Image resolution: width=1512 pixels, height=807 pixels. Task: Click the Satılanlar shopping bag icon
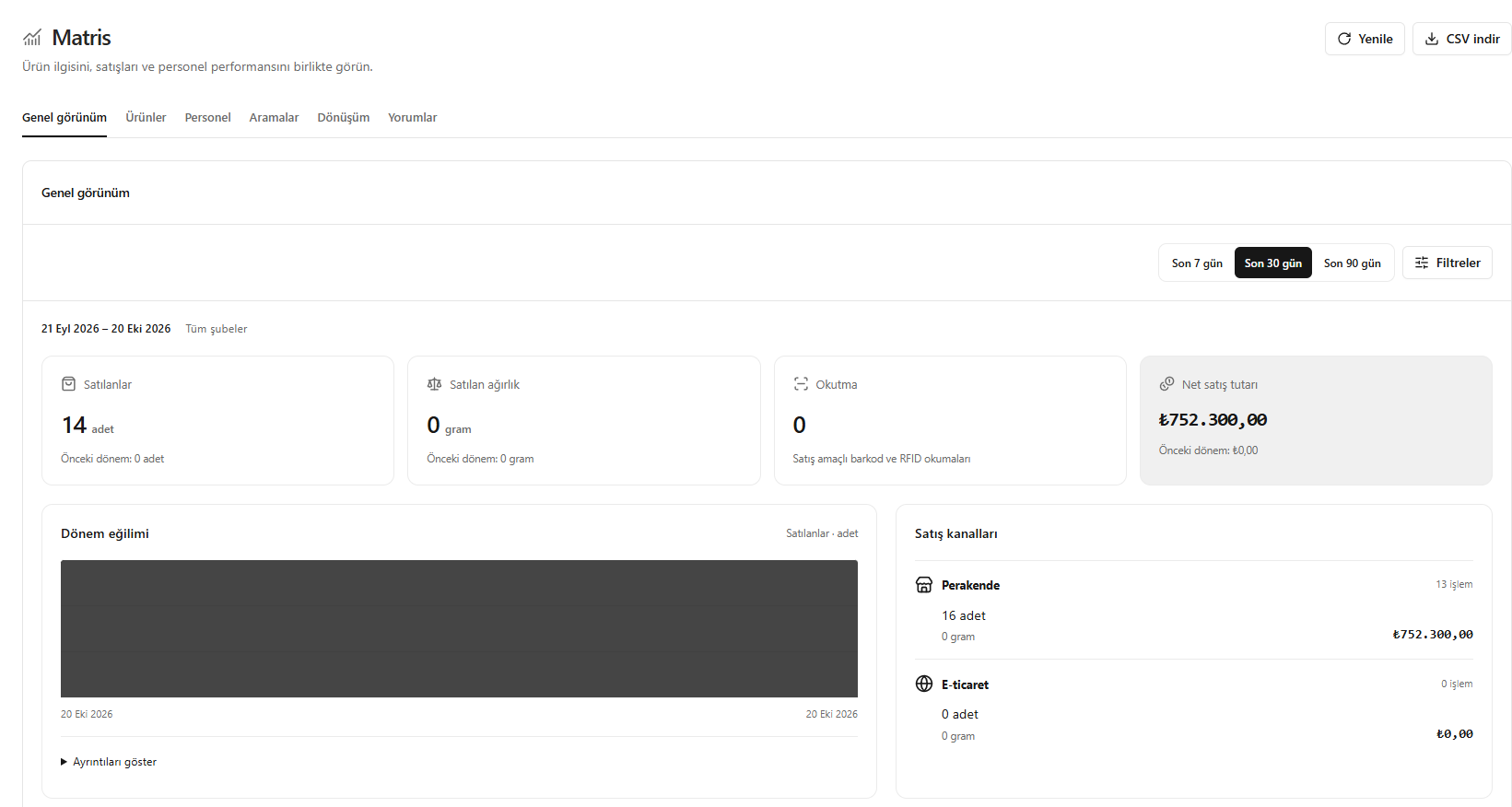tap(68, 384)
